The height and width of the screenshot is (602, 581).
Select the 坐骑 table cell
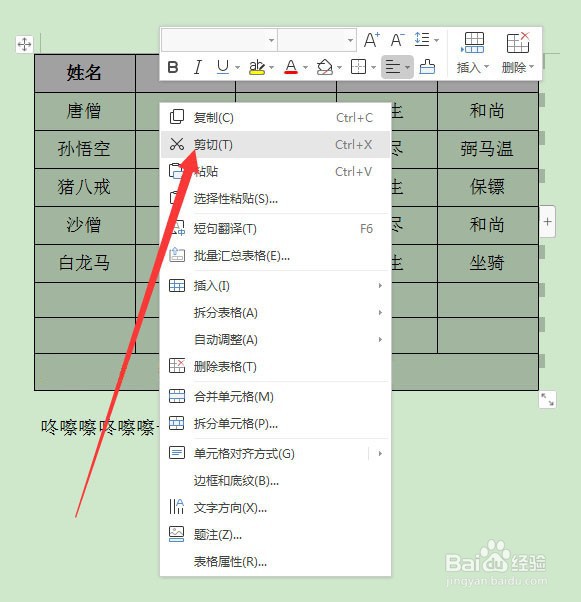(487, 263)
